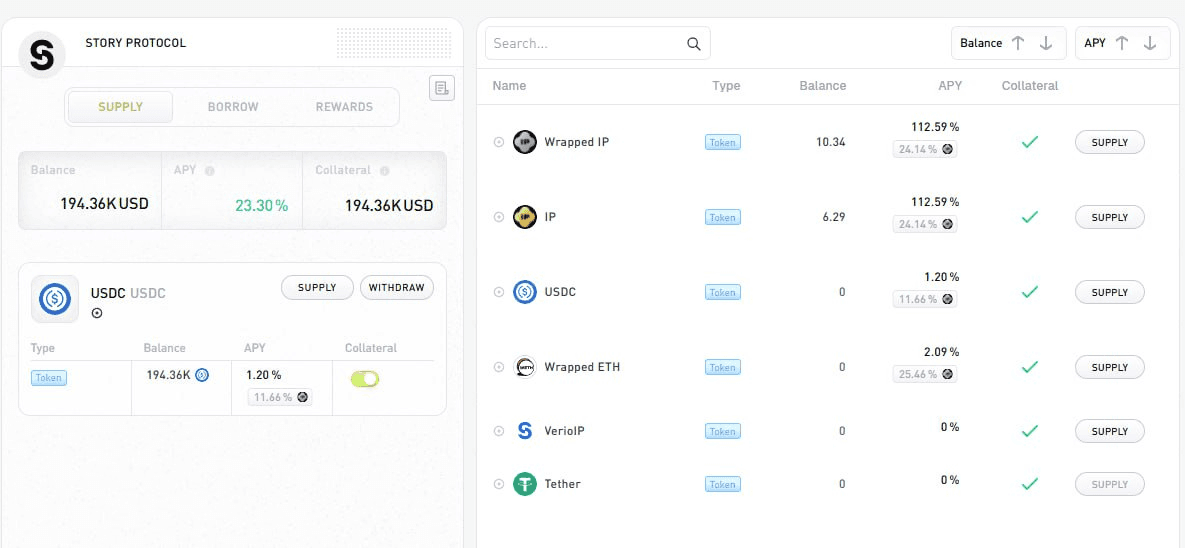Click the USDC token icon in table
Viewport: 1185px width, 548px height.
pos(524,292)
